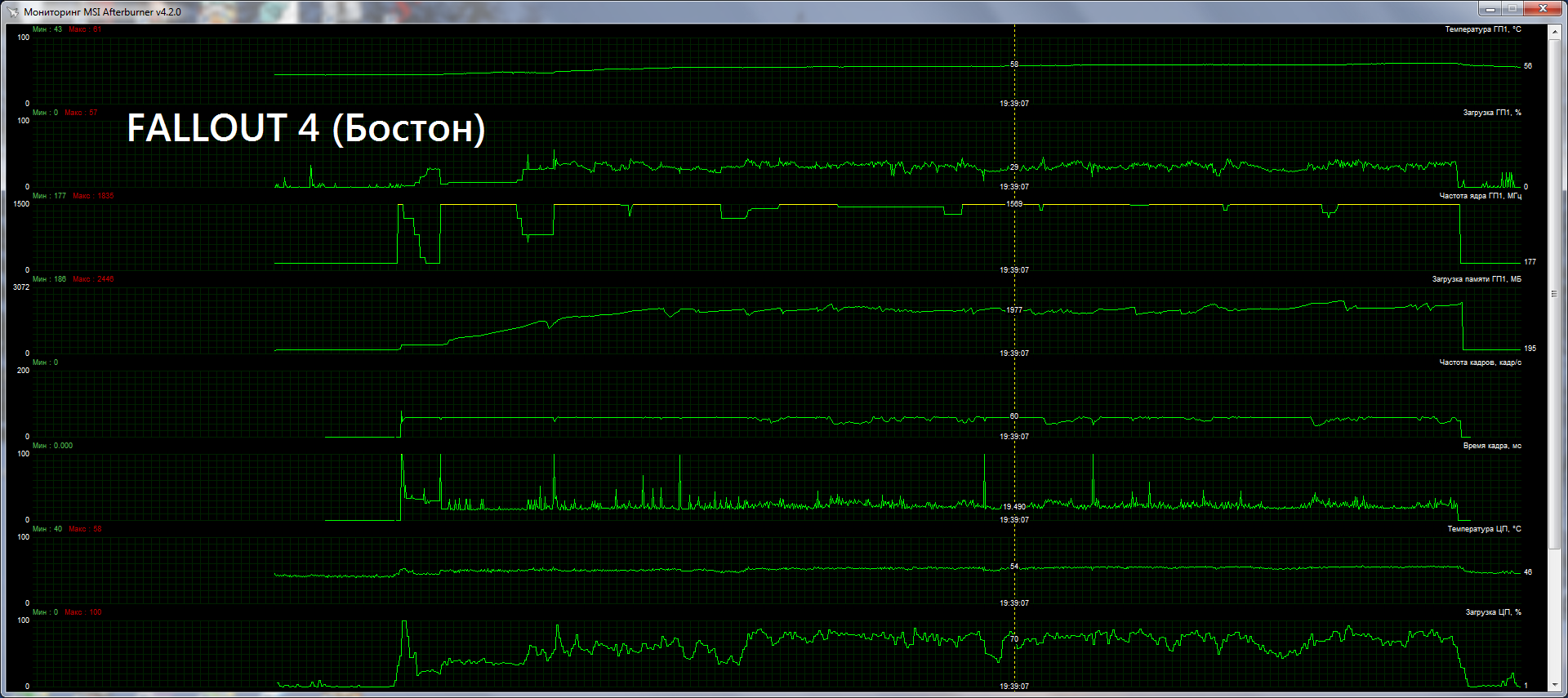The image size is (1568, 698).
Task: Click the 'Макс : 58' CPU temperature readout
Action: (86, 529)
